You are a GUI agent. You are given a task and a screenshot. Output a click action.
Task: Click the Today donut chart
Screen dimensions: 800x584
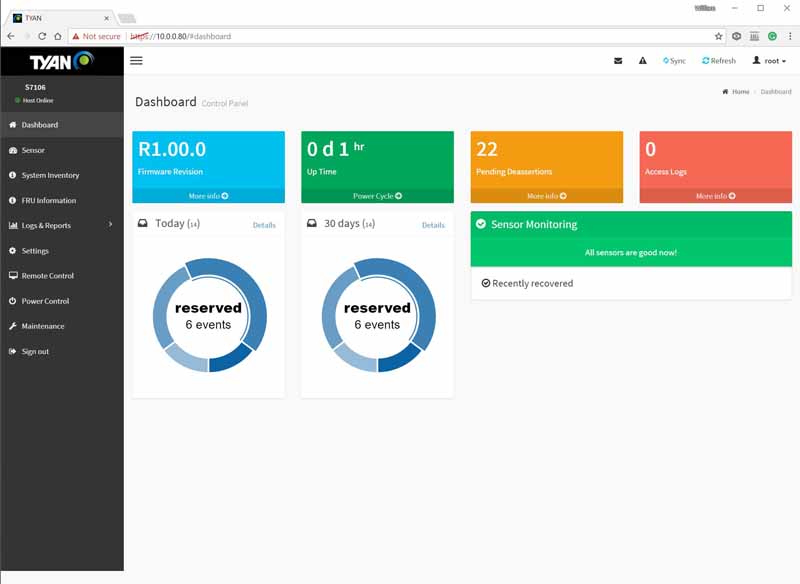tap(209, 315)
